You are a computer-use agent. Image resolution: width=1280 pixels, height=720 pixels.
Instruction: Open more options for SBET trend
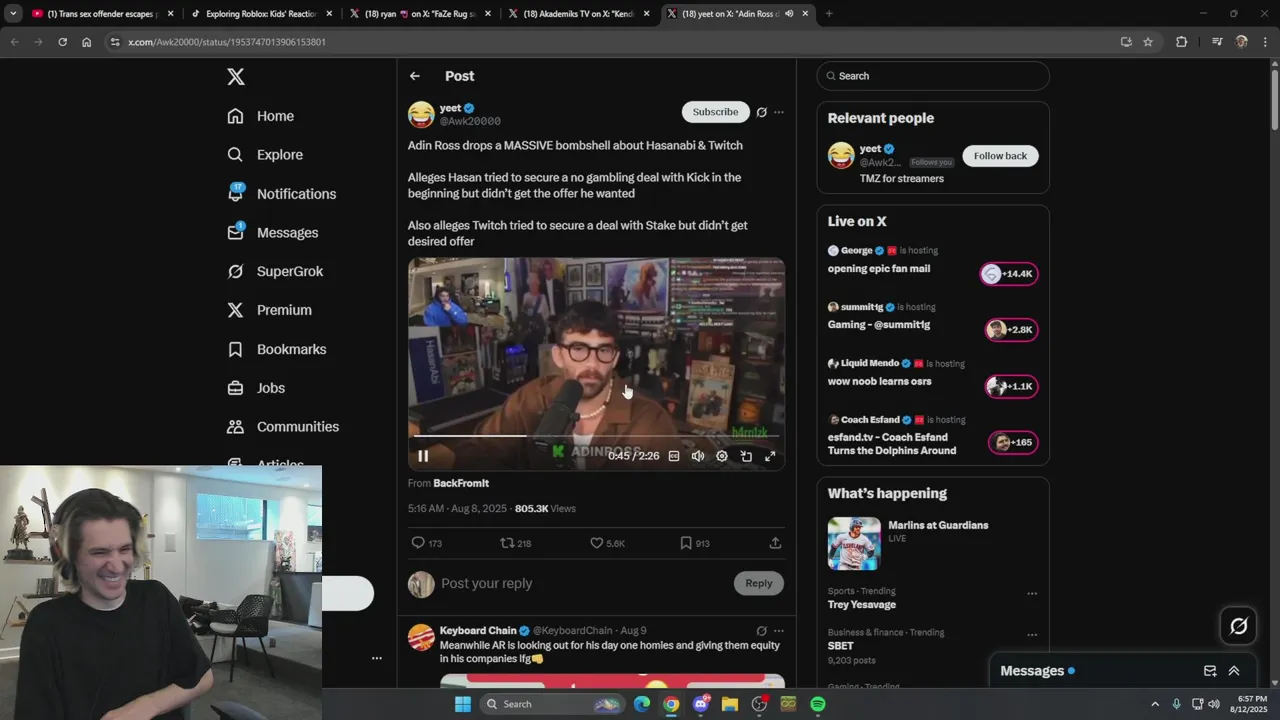point(1032,634)
